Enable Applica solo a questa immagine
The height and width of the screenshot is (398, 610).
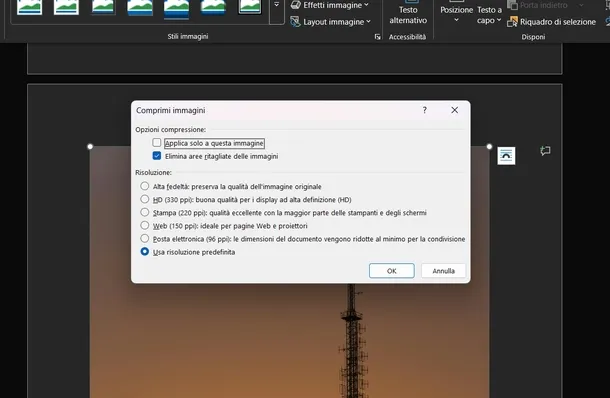pos(157,143)
